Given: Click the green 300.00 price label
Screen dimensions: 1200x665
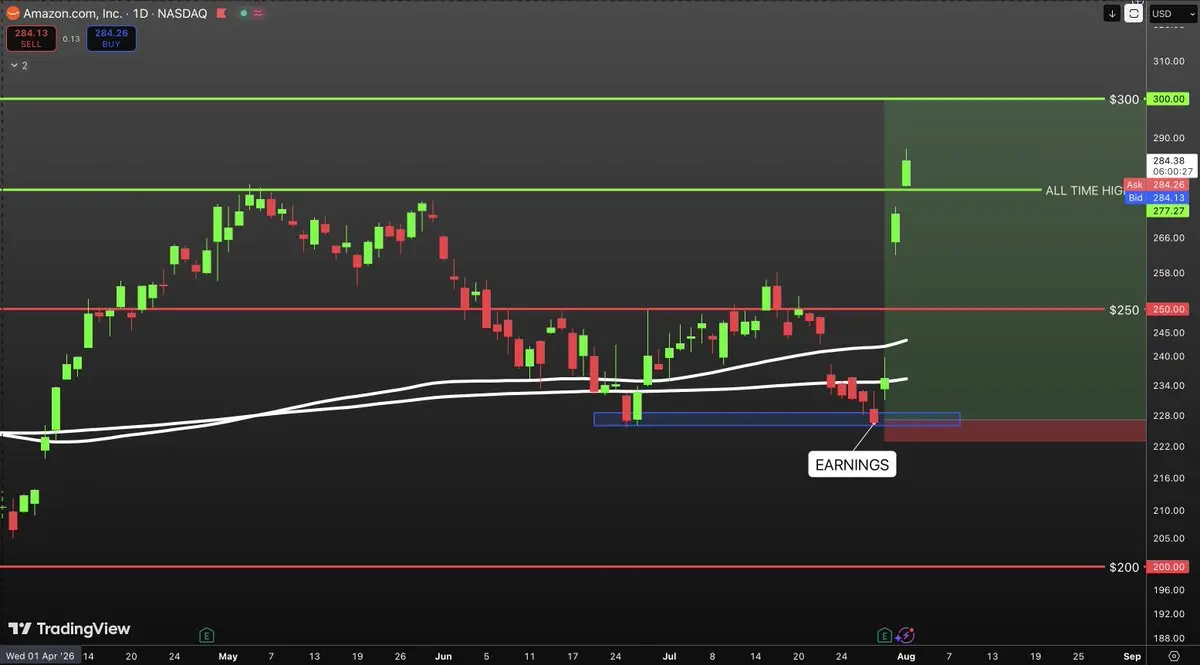Looking at the screenshot, I should 1169,99.
